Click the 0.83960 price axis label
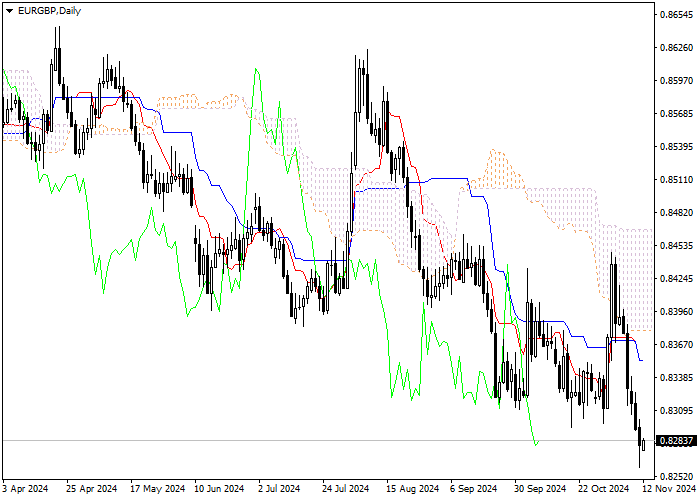The height and width of the screenshot is (500, 700). 677,312
